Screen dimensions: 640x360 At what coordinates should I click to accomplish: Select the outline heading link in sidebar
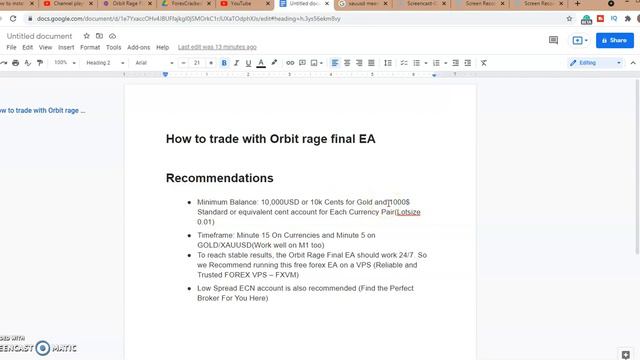pos(43,111)
